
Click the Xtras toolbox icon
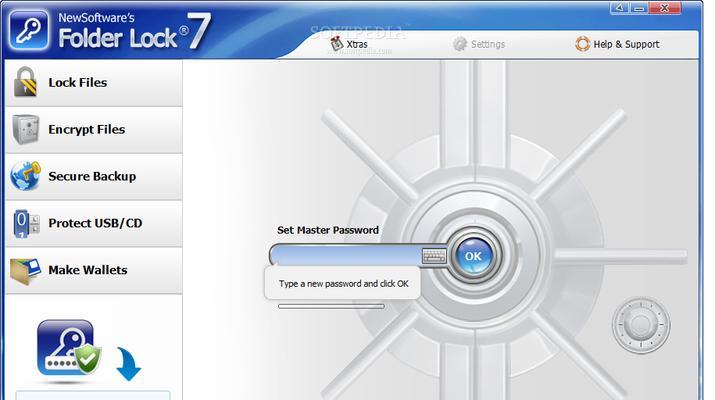[x=337, y=44]
